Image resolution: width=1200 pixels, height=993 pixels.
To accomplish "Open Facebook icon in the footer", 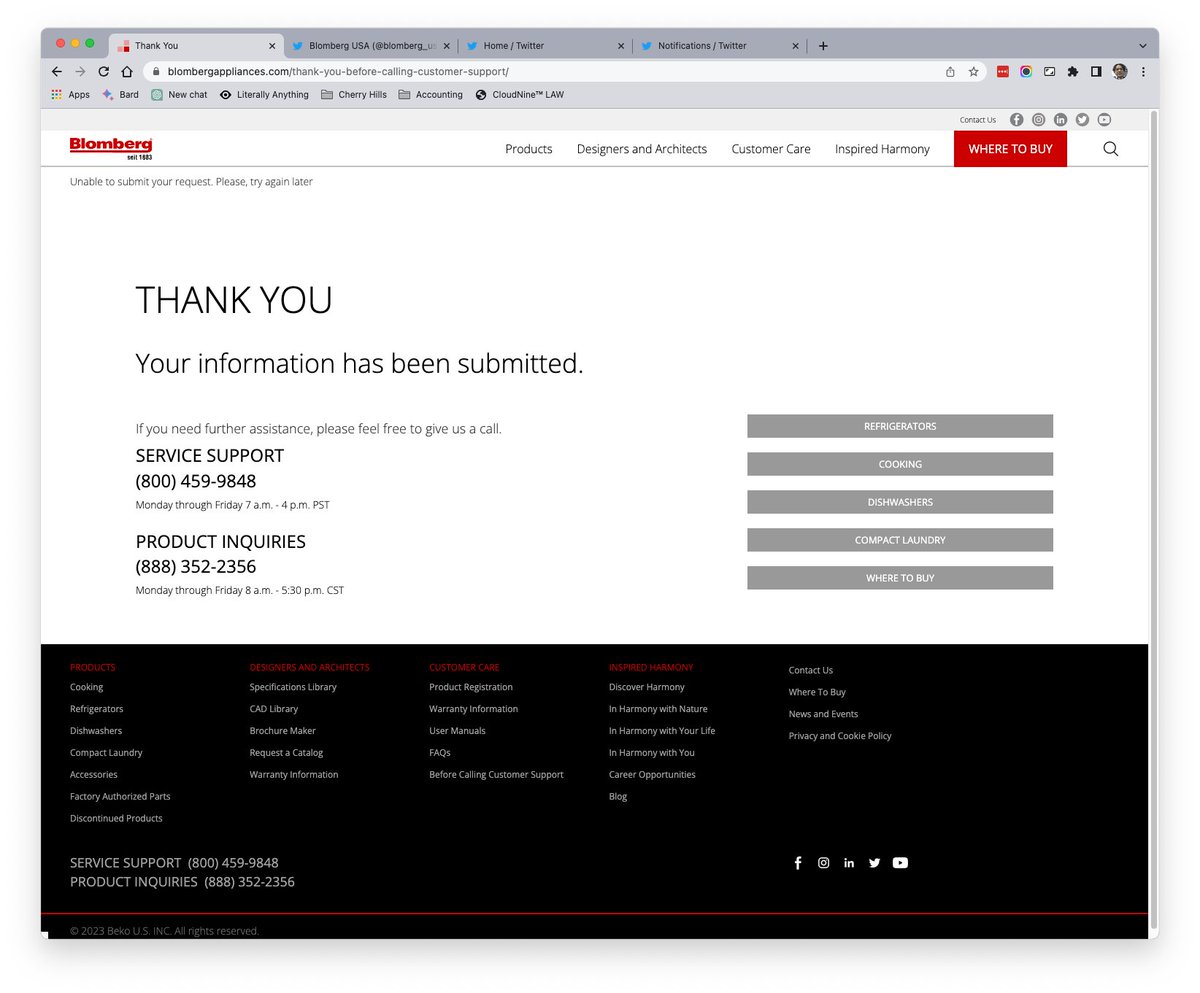I will (798, 863).
